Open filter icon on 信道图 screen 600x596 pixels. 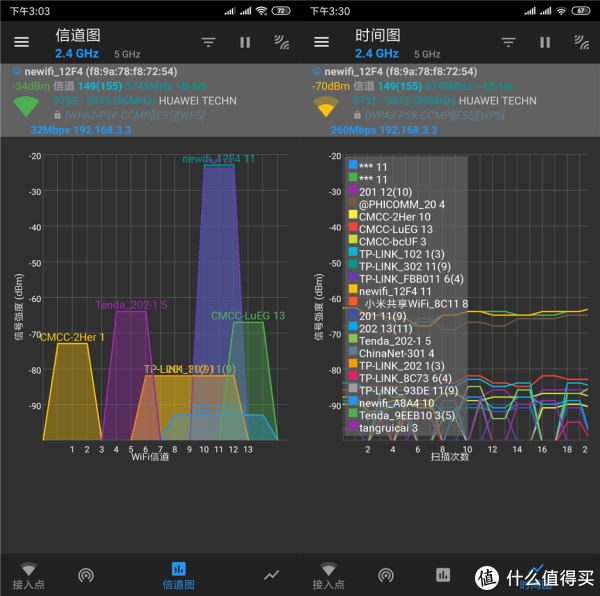coord(208,43)
